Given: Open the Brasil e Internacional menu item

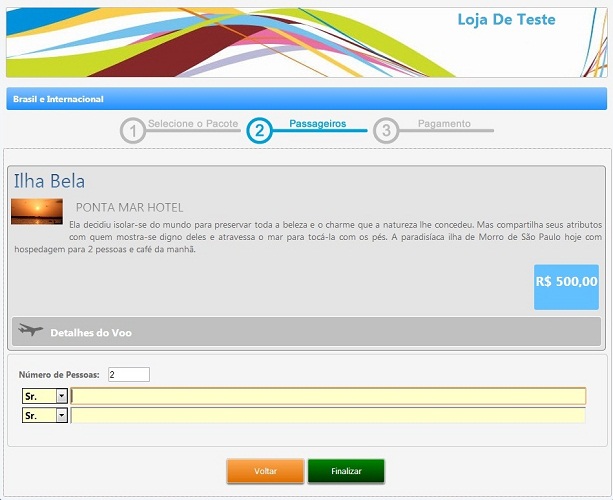Looking at the screenshot, I should (58, 99).
